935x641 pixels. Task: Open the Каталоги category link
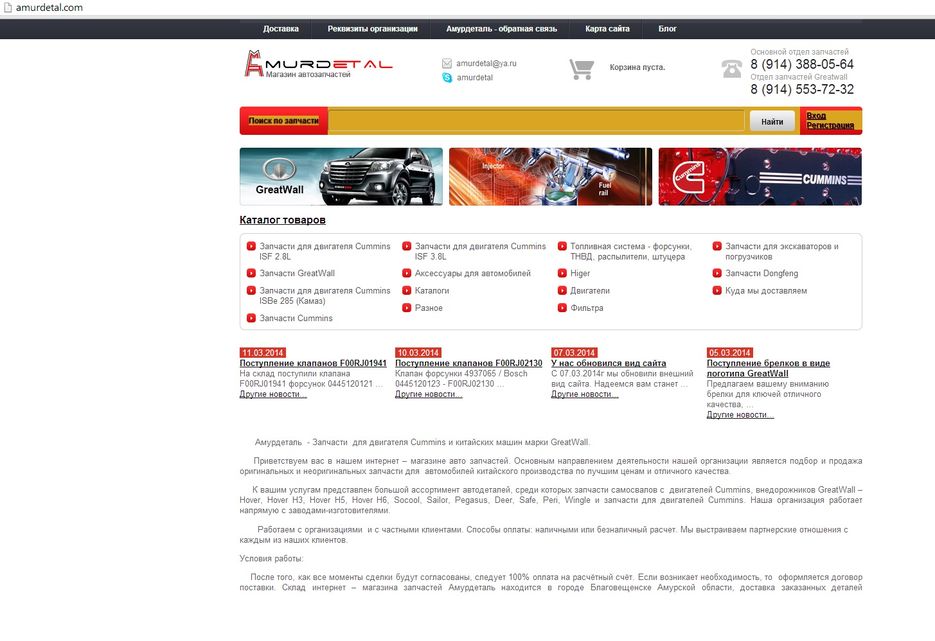[x=432, y=290]
